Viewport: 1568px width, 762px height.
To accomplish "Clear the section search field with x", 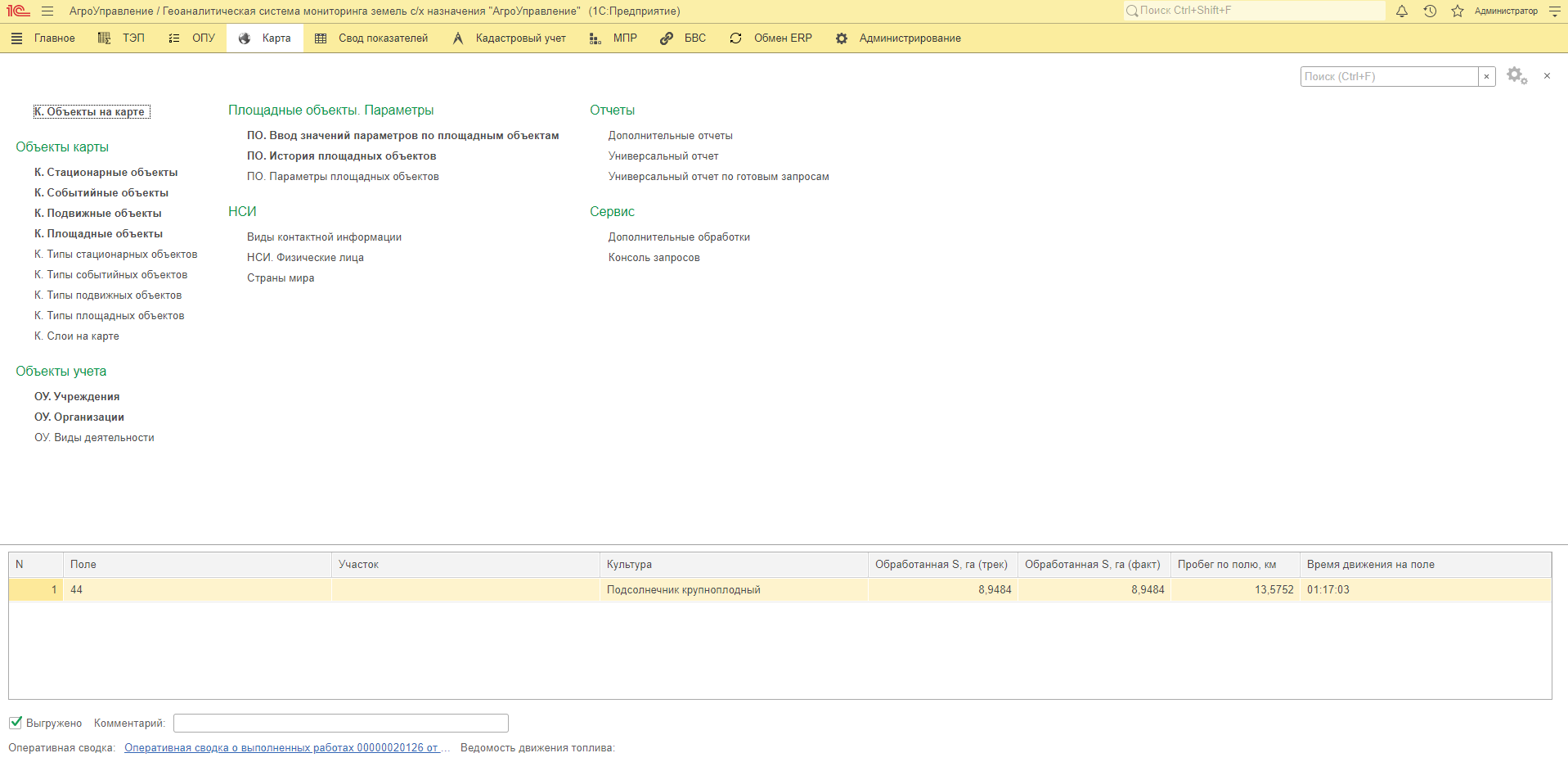I will (x=1487, y=76).
